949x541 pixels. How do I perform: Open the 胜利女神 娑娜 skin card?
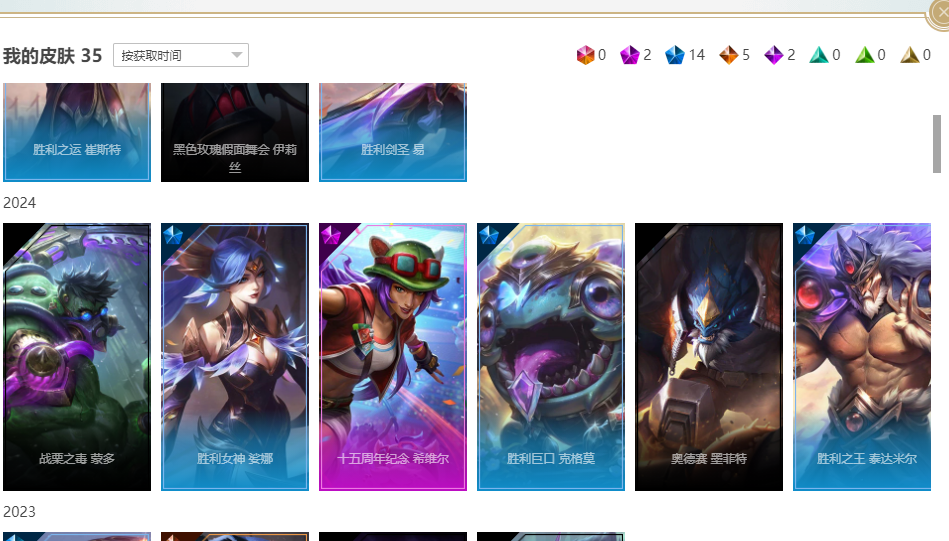click(235, 357)
